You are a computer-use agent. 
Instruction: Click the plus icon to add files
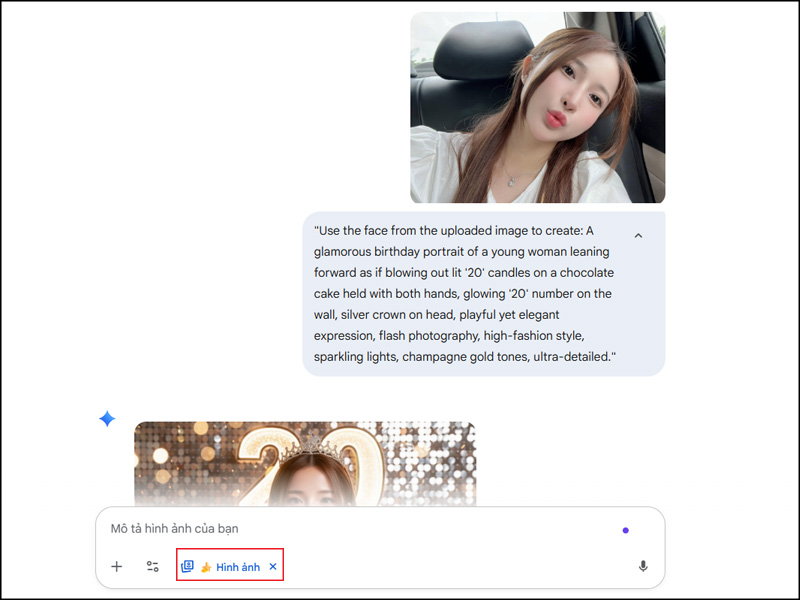pos(117,566)
